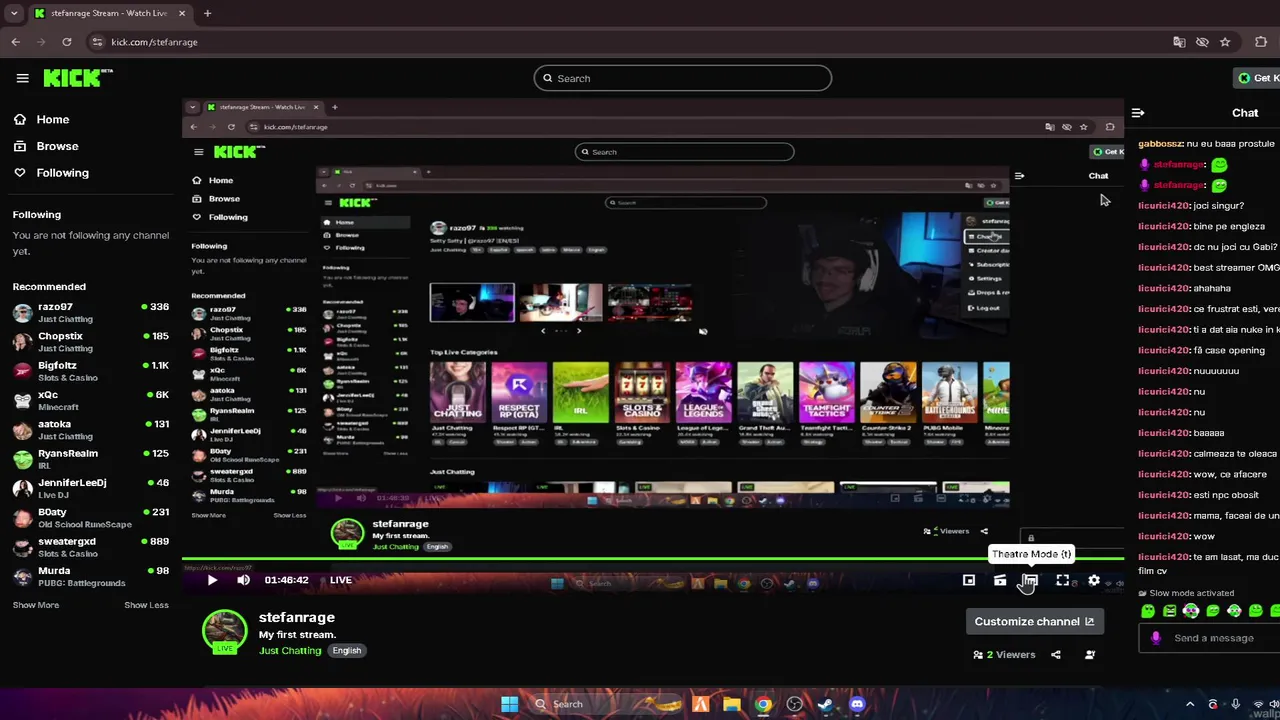Click the Get Kick app button
This screenshot has height=720, width=1280.
point(1257,78)
